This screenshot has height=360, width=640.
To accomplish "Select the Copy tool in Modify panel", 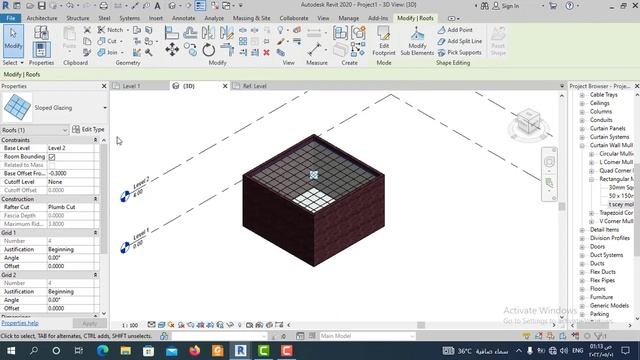I will [x=190, y=50].
